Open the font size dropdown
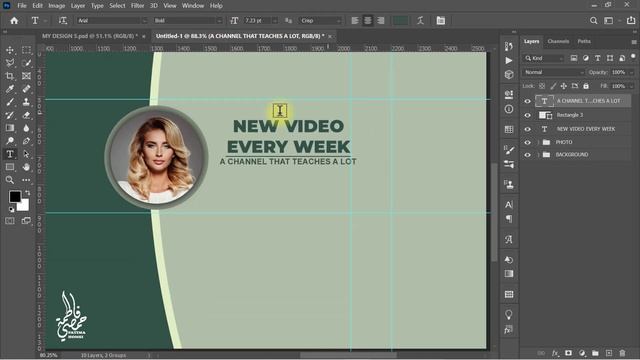 [275, 20]
